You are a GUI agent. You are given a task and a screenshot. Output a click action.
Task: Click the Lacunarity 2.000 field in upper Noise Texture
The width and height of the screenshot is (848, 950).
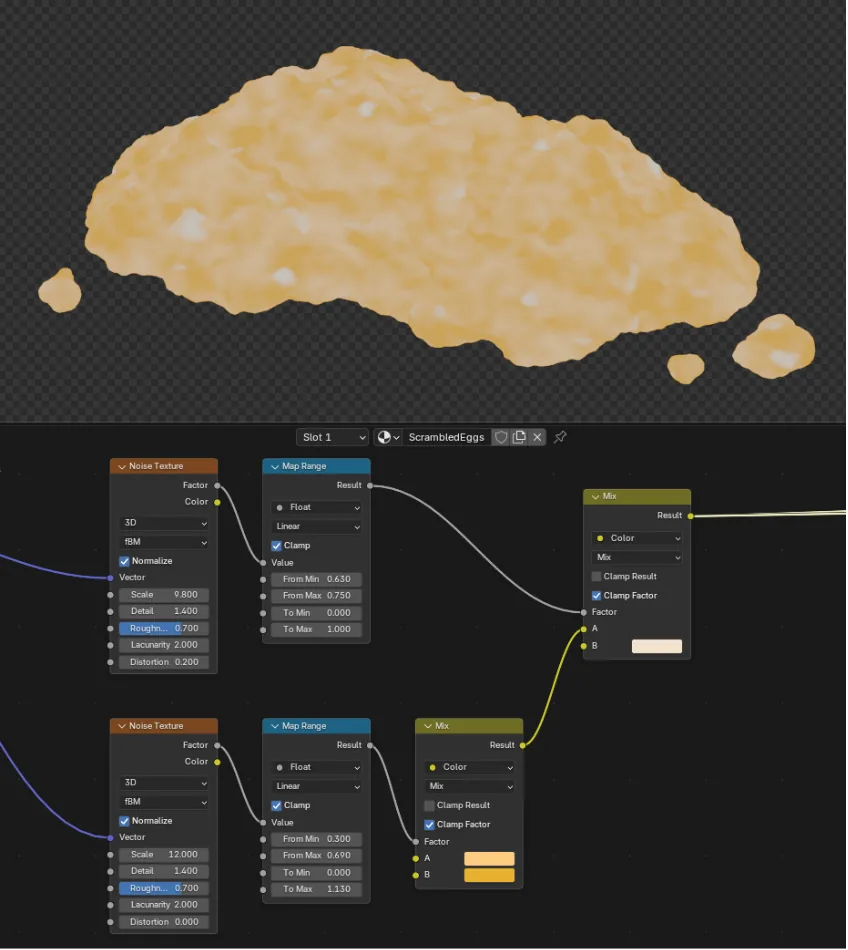[164, 646]
